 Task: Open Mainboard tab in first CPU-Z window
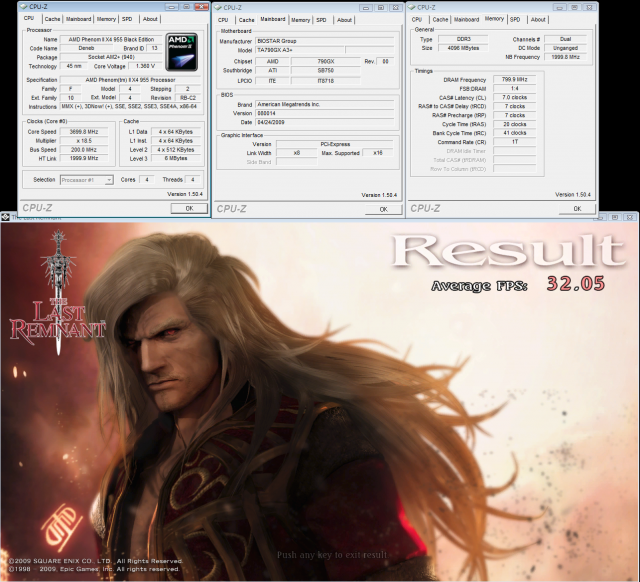(x=78, y=19)
